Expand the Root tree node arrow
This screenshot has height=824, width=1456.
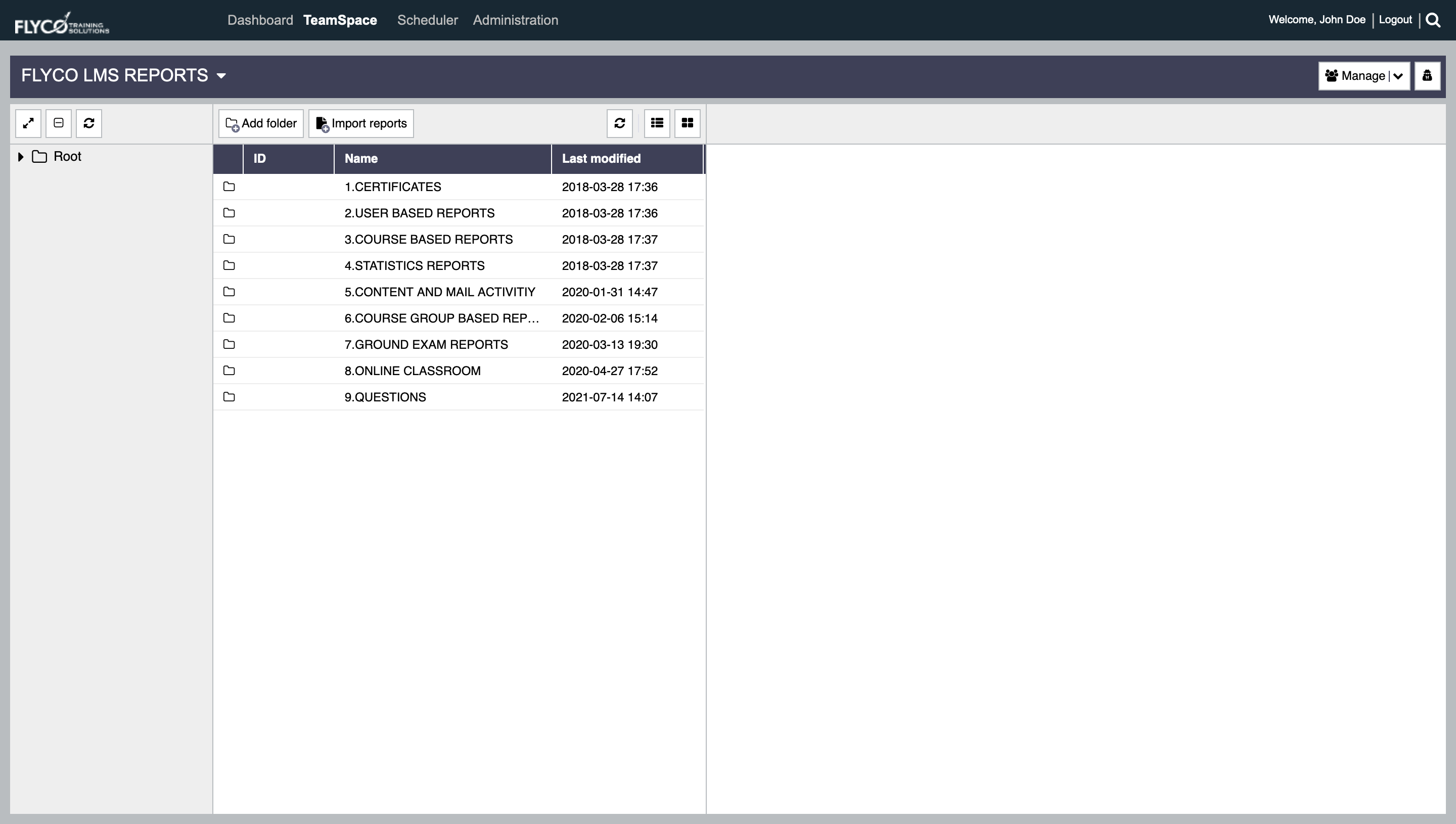20,157
